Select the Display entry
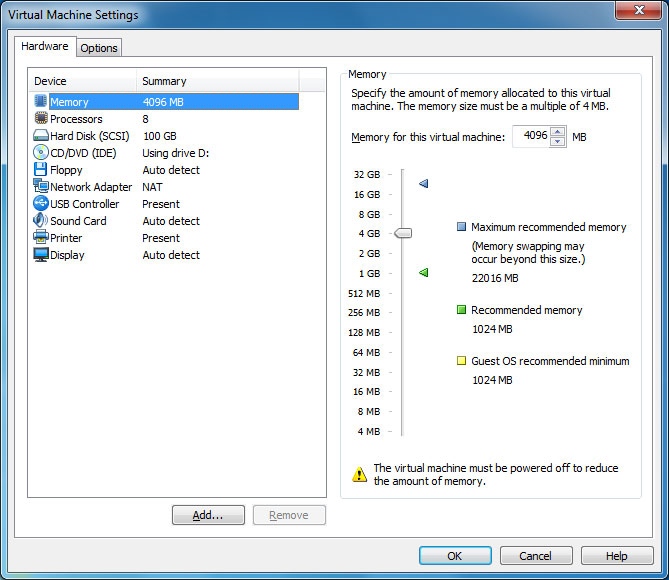669x580 pixels. (x=166, y=255)
